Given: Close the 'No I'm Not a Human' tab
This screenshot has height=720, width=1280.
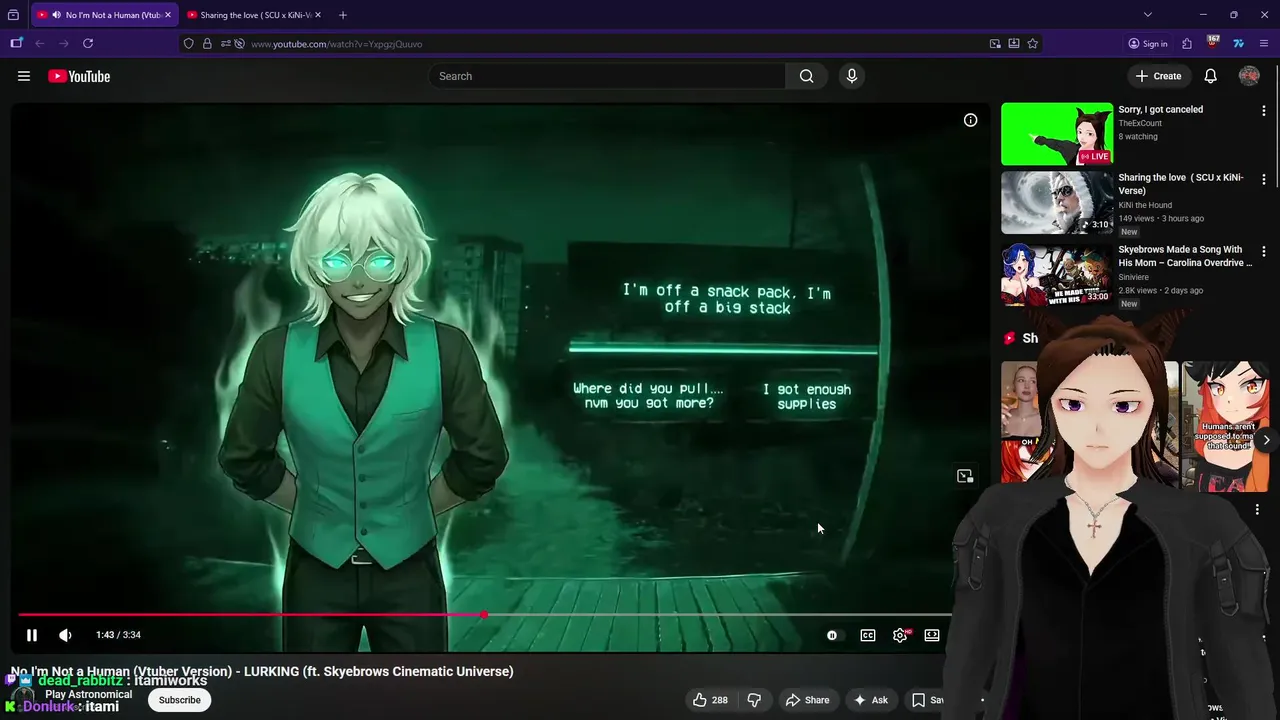Looking at the screenshot, I should 168,15.
